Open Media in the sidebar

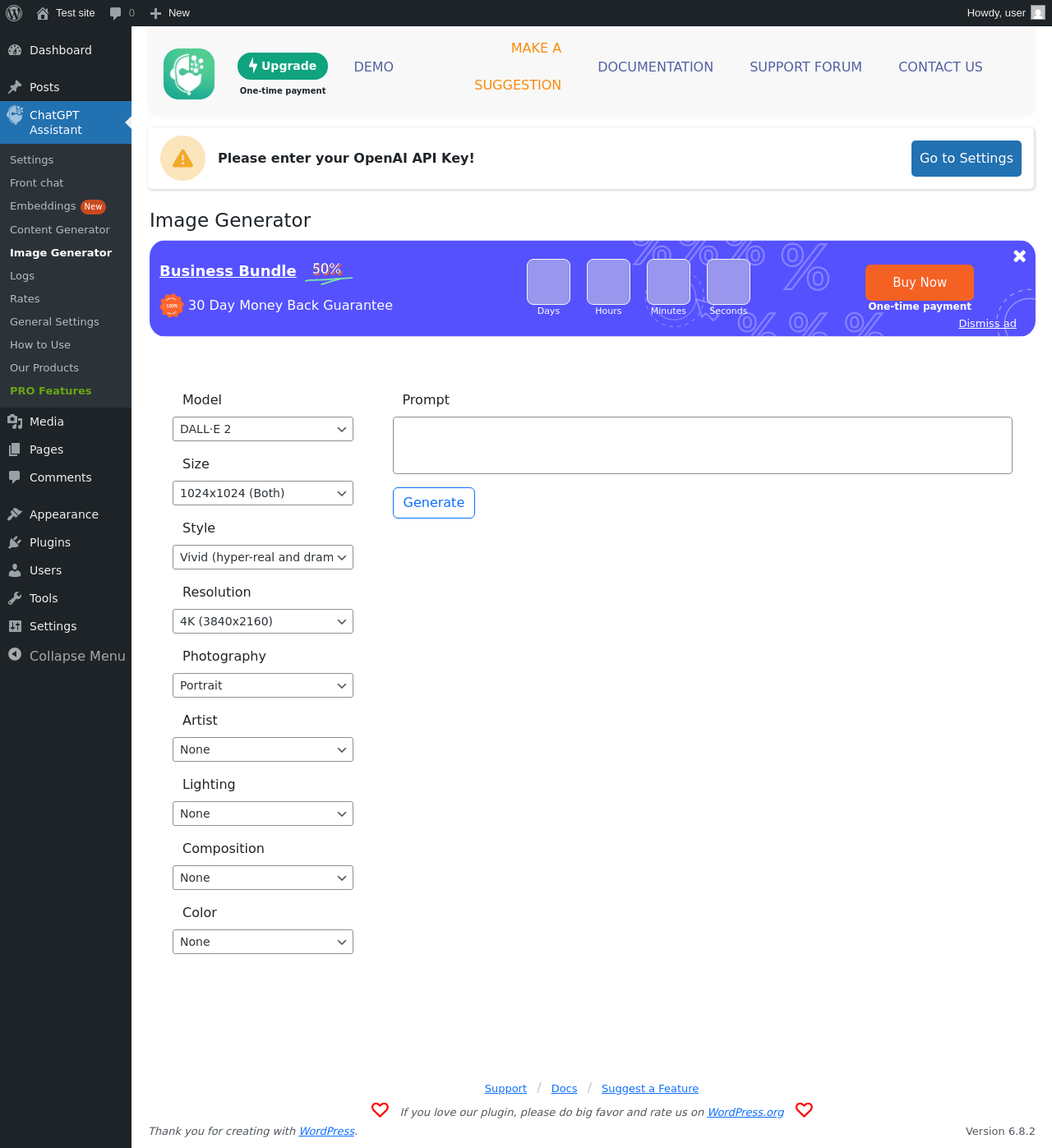pyautogui.click(x=66, y=422)
